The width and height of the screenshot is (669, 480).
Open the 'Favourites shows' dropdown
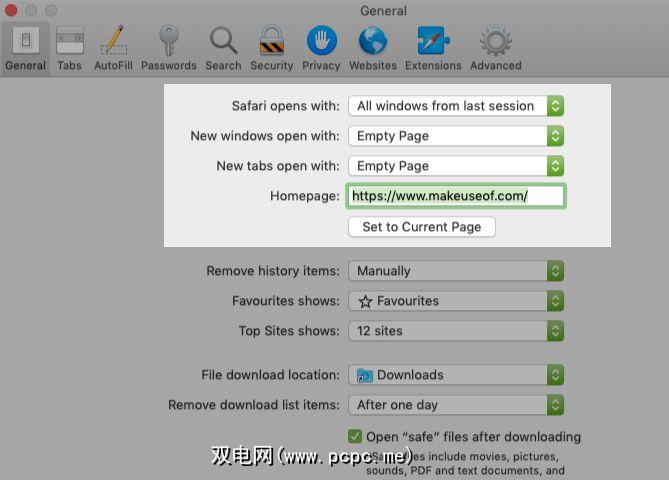click(456, 301)
